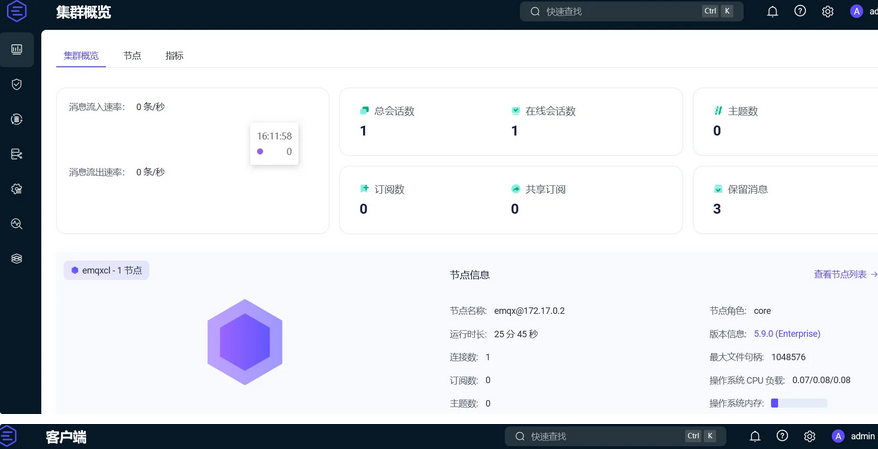Open the stacked layers sidebar icon
The width and height of the screenshot is (878, 449).
pyautogui.click(x=17, y=258)
